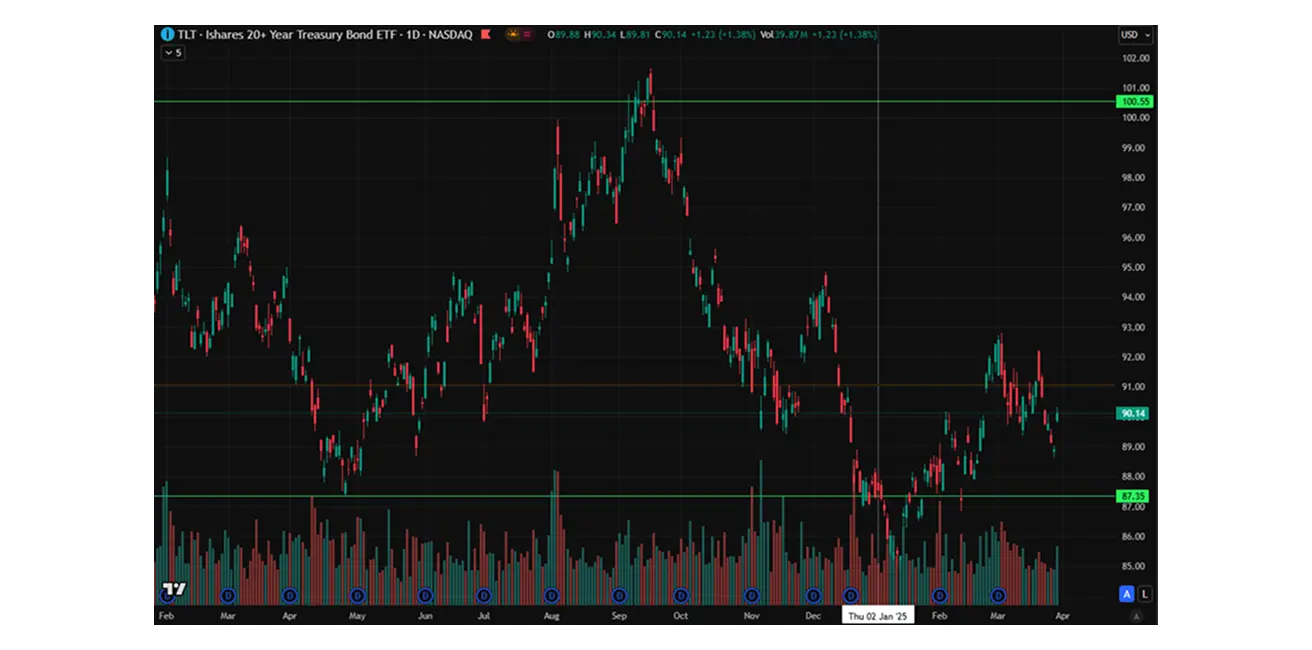The image size is (1312, 650).
Task: Open the dividend marker above the Oct label
Action: pos(681,595)
